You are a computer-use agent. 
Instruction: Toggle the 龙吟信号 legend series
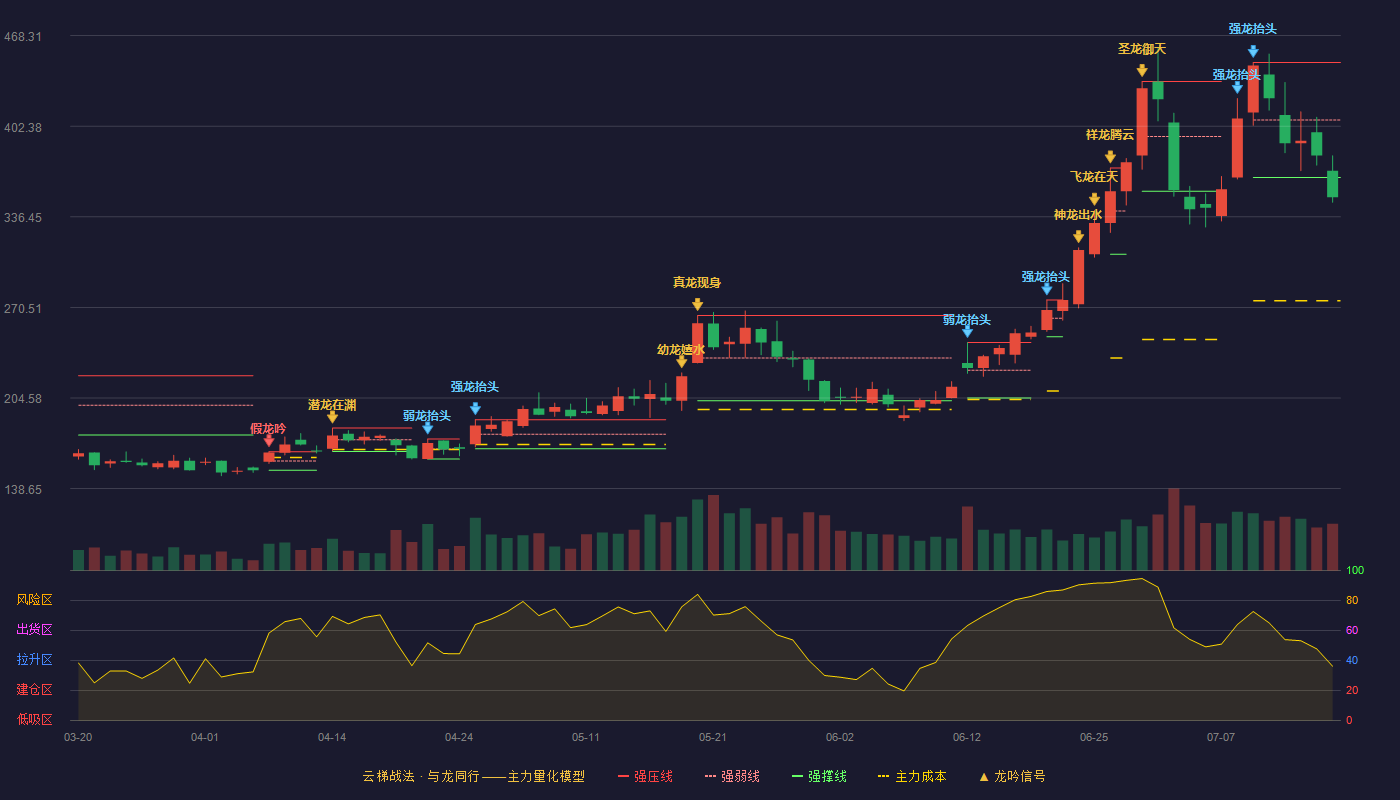pyautogui.click(x=1011, y=776)
